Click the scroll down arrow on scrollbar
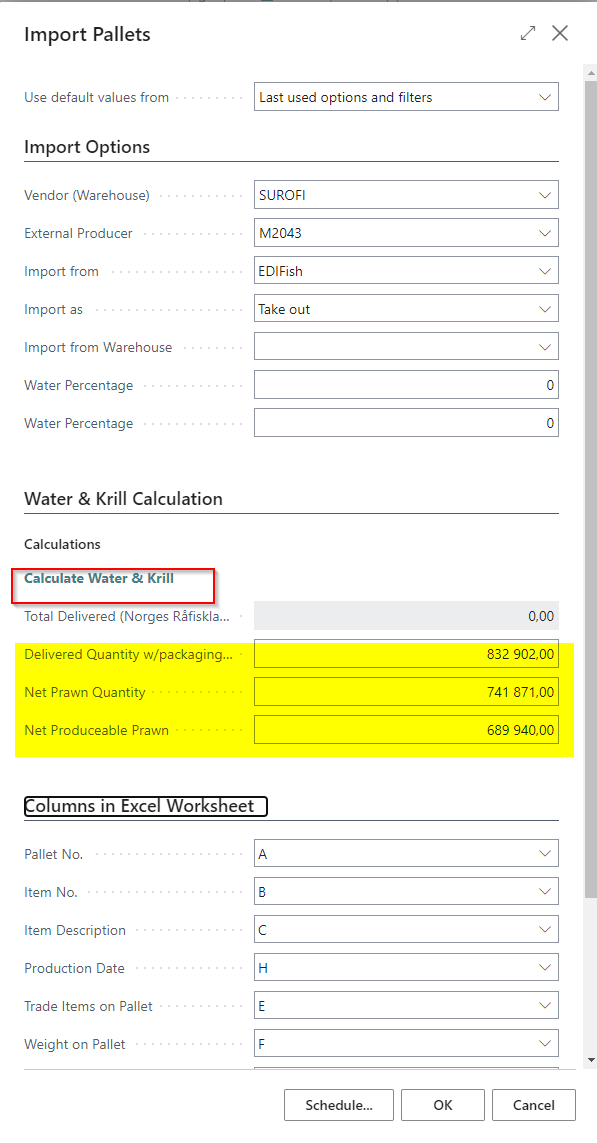The image size is (597, 1143). point(590,1060)
